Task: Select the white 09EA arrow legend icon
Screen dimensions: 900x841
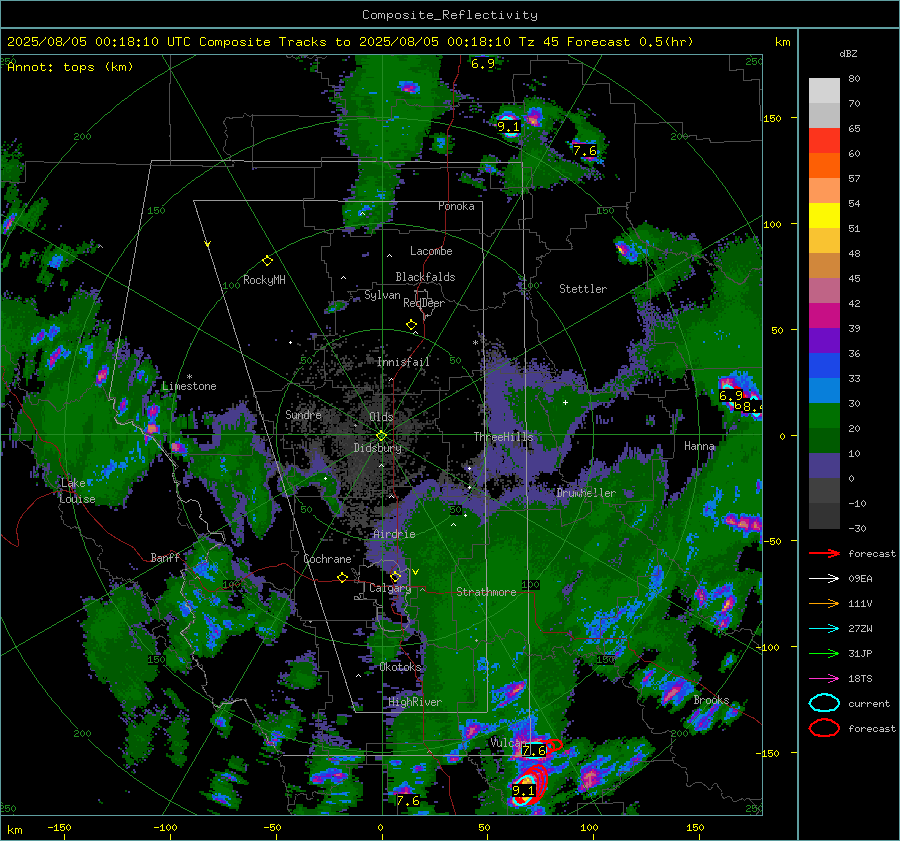Action: (824, 579)
